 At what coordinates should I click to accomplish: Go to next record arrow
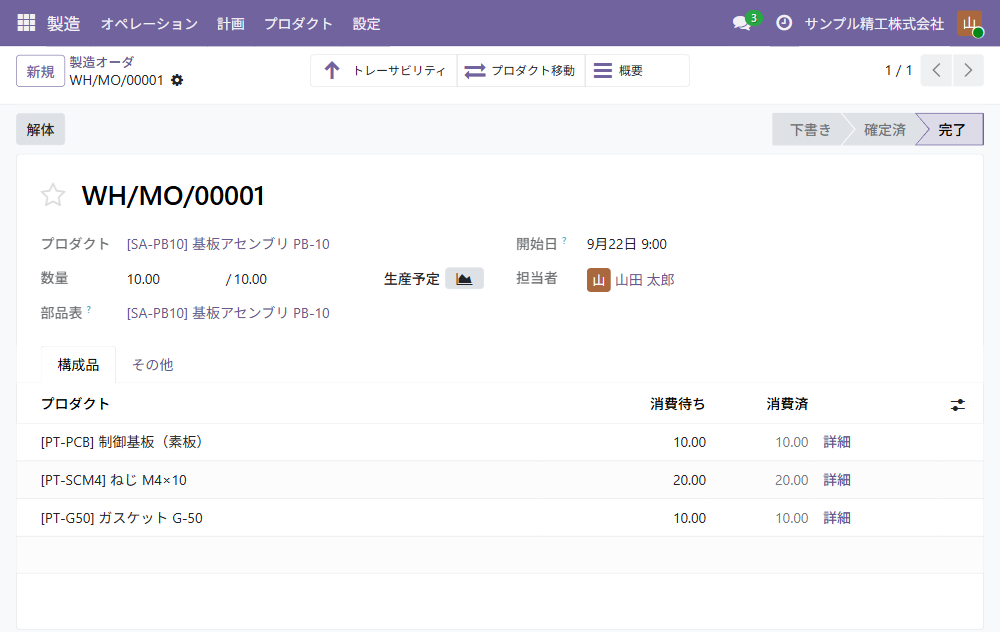967,70
